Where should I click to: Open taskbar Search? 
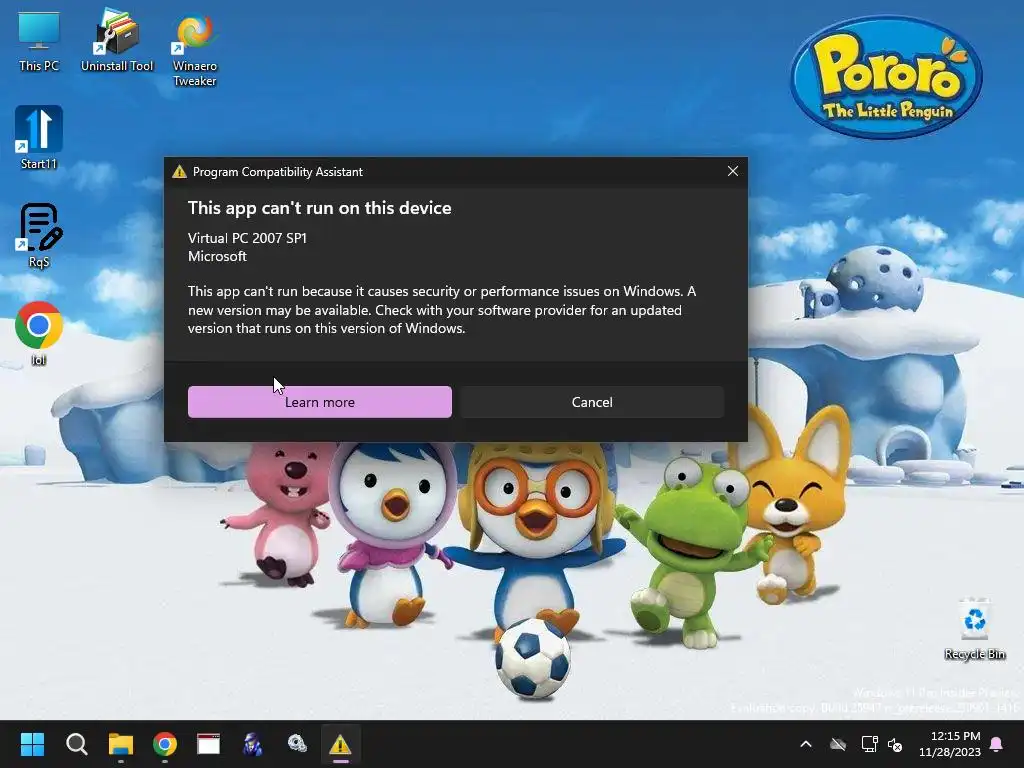(76, 744)
